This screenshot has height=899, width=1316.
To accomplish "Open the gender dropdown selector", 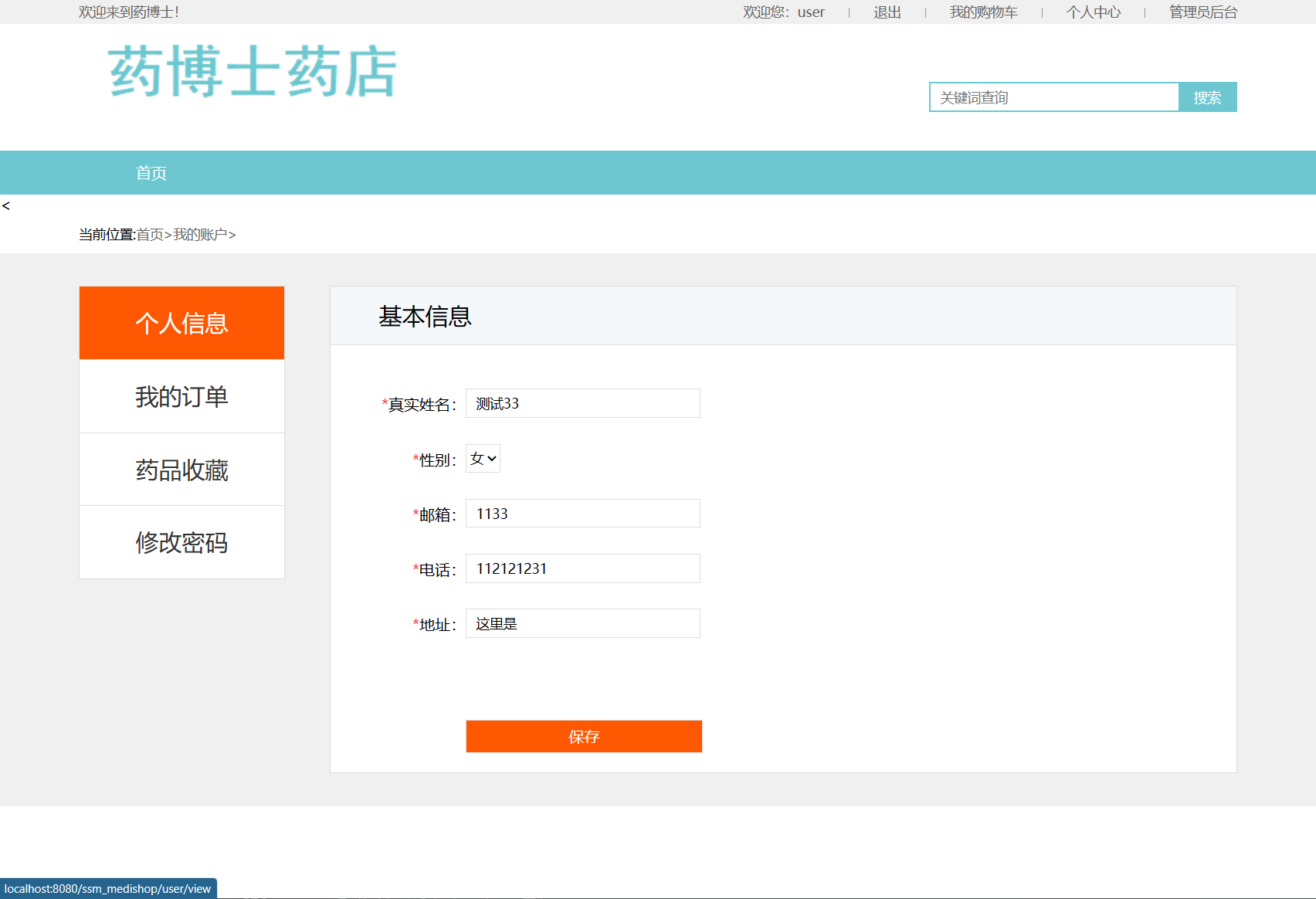I will 482,457.
